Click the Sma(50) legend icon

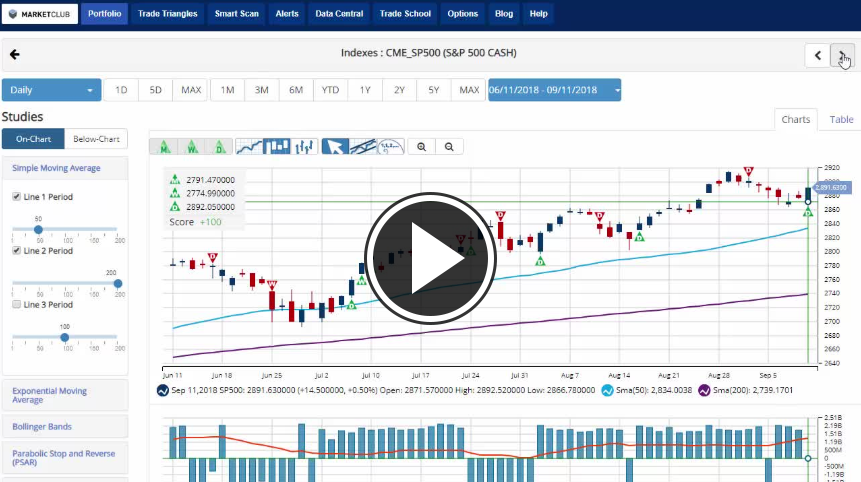pos(607,390)
